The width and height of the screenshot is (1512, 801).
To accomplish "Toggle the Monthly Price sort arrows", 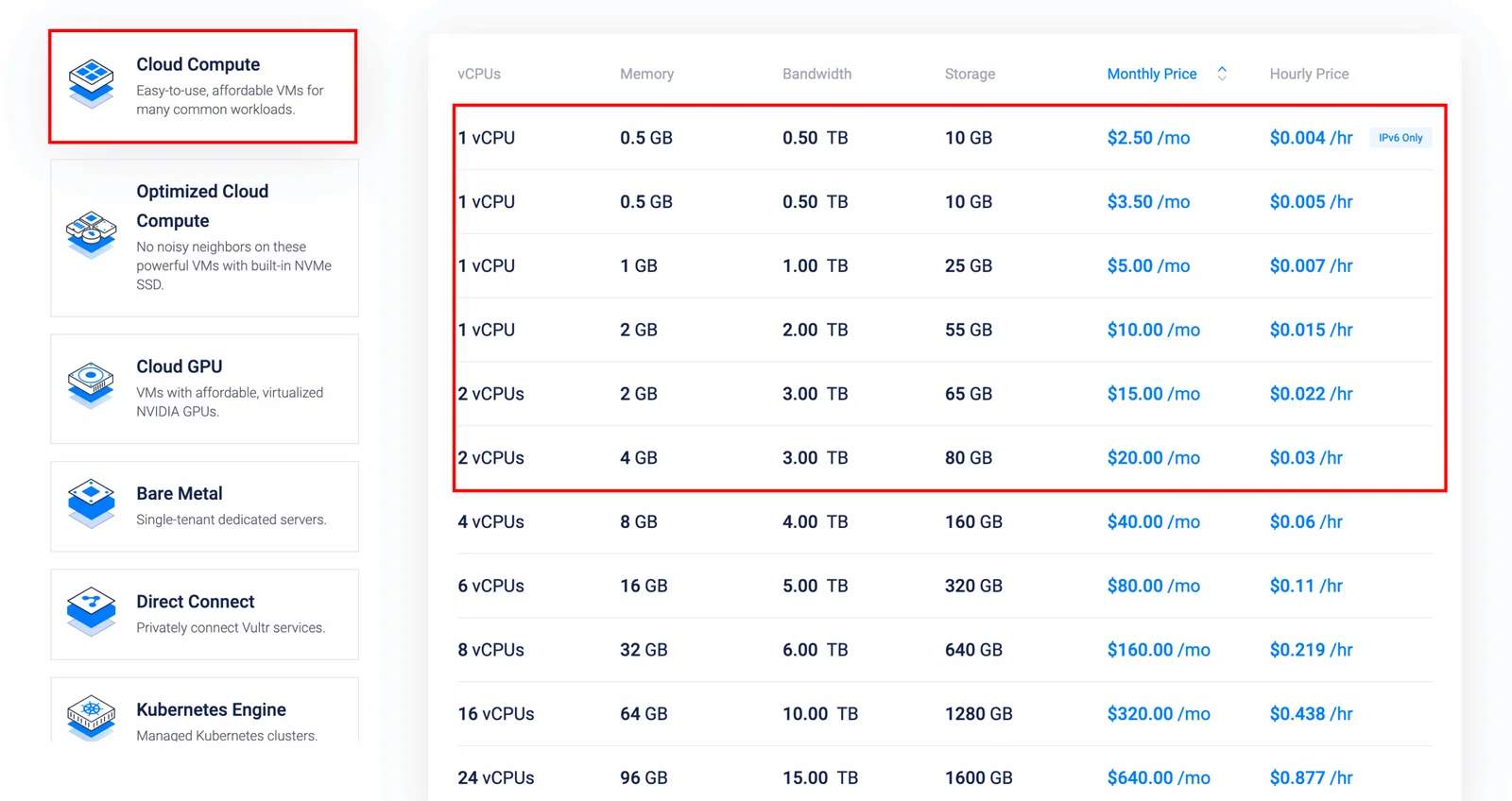I will tap(1222, 74).
